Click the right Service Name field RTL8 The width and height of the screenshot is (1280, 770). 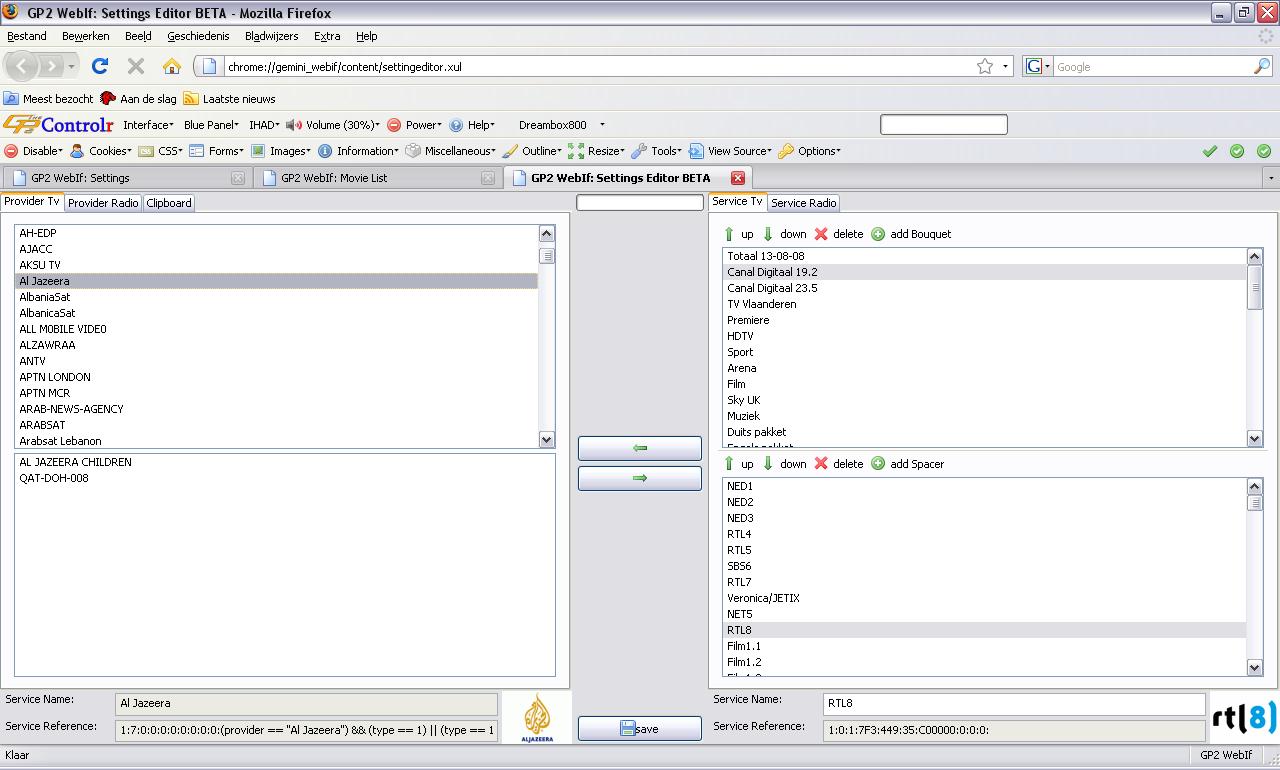coord(1014,703)
